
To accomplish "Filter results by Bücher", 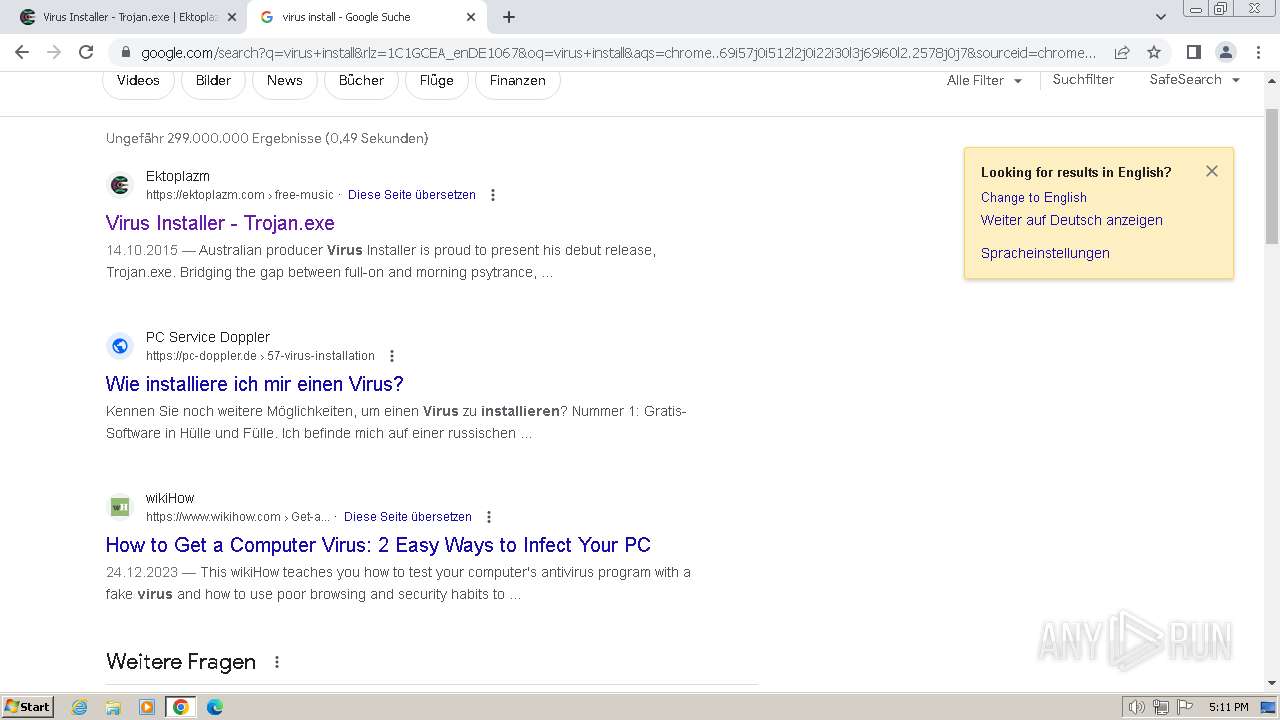I will pos(361,80).
